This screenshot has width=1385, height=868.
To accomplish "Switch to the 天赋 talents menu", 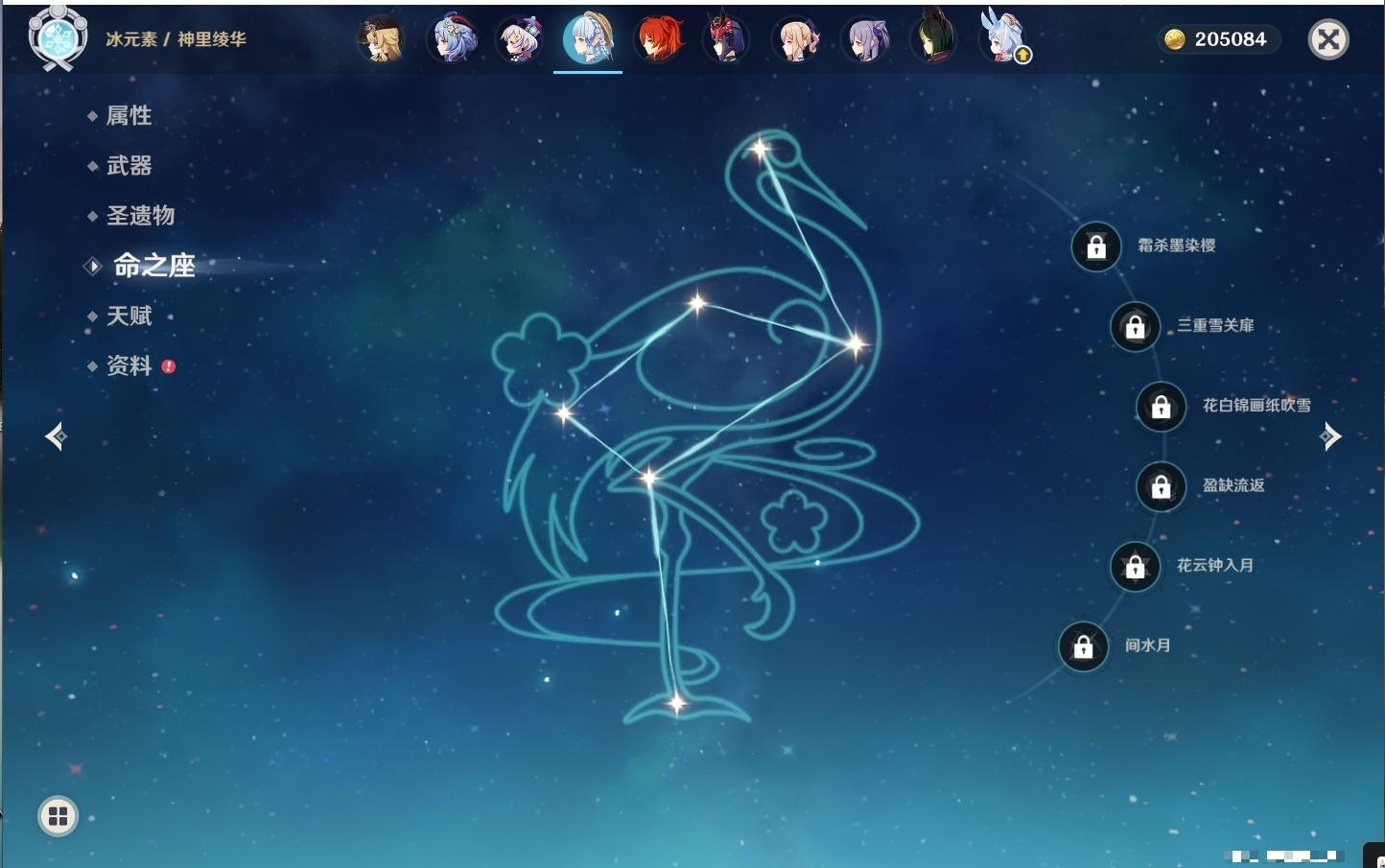I will click(129, 316).
